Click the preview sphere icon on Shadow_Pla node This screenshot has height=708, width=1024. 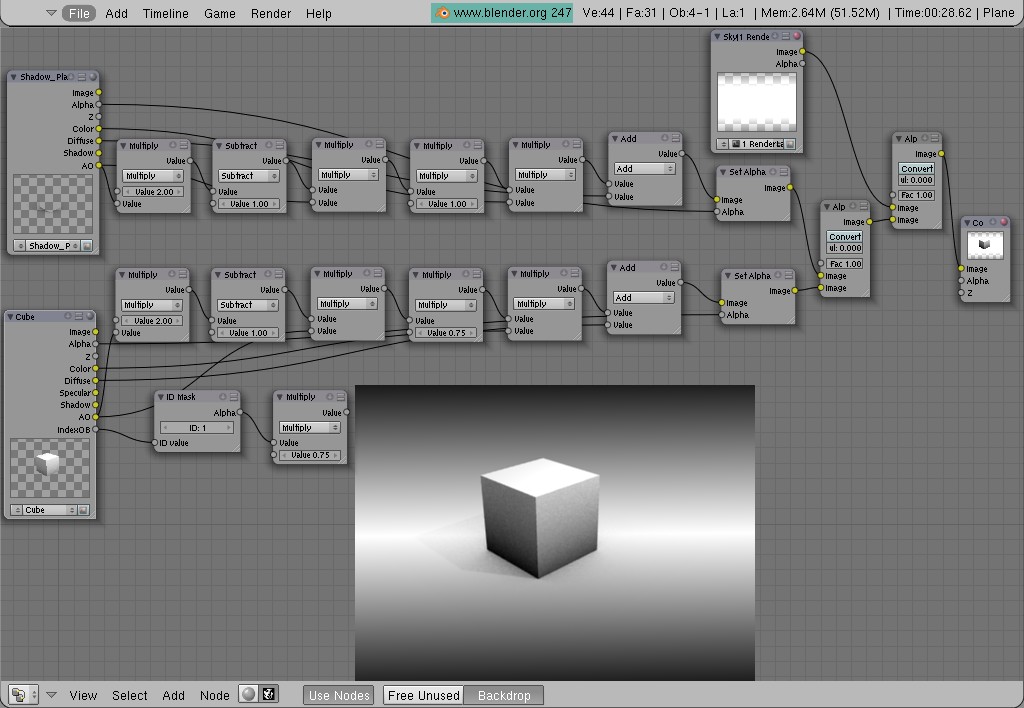pyautogui.click(x=93, y=77)
